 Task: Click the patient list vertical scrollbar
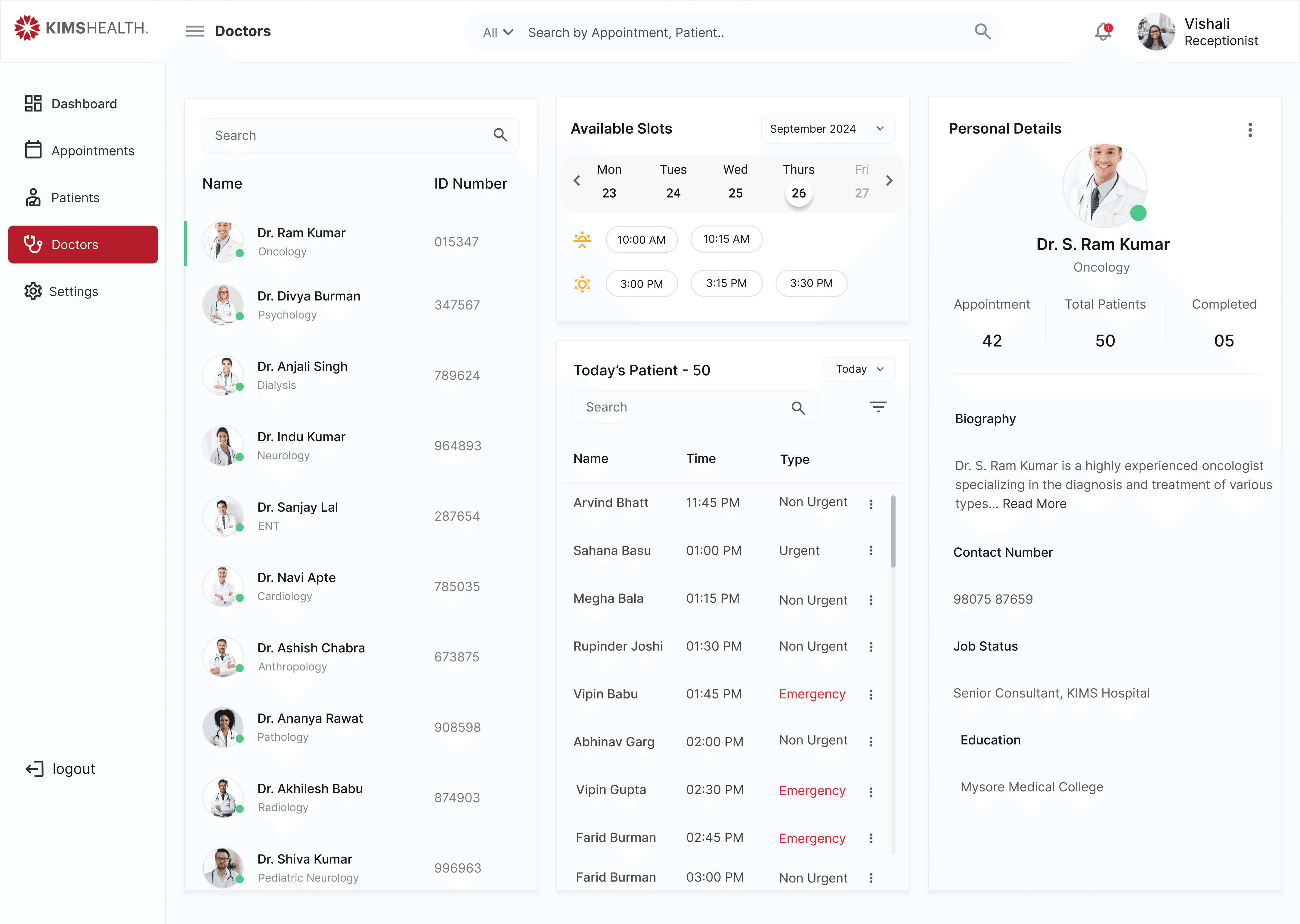893,531
